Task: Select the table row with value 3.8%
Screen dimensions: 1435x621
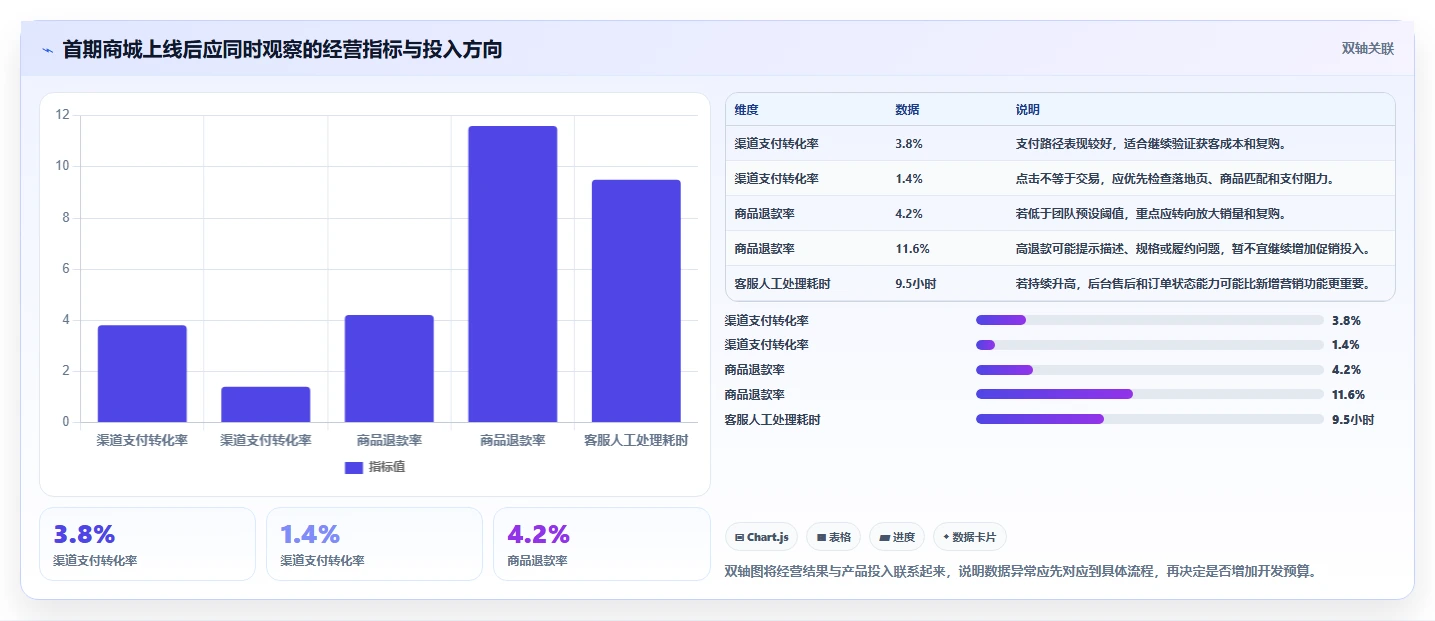Action: pos(1060,144)
